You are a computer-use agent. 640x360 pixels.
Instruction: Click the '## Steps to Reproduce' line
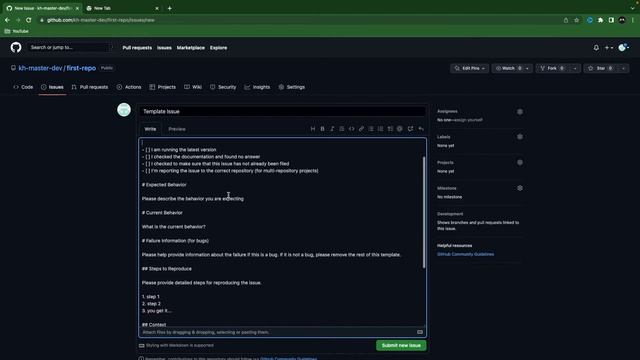(167, 269)
